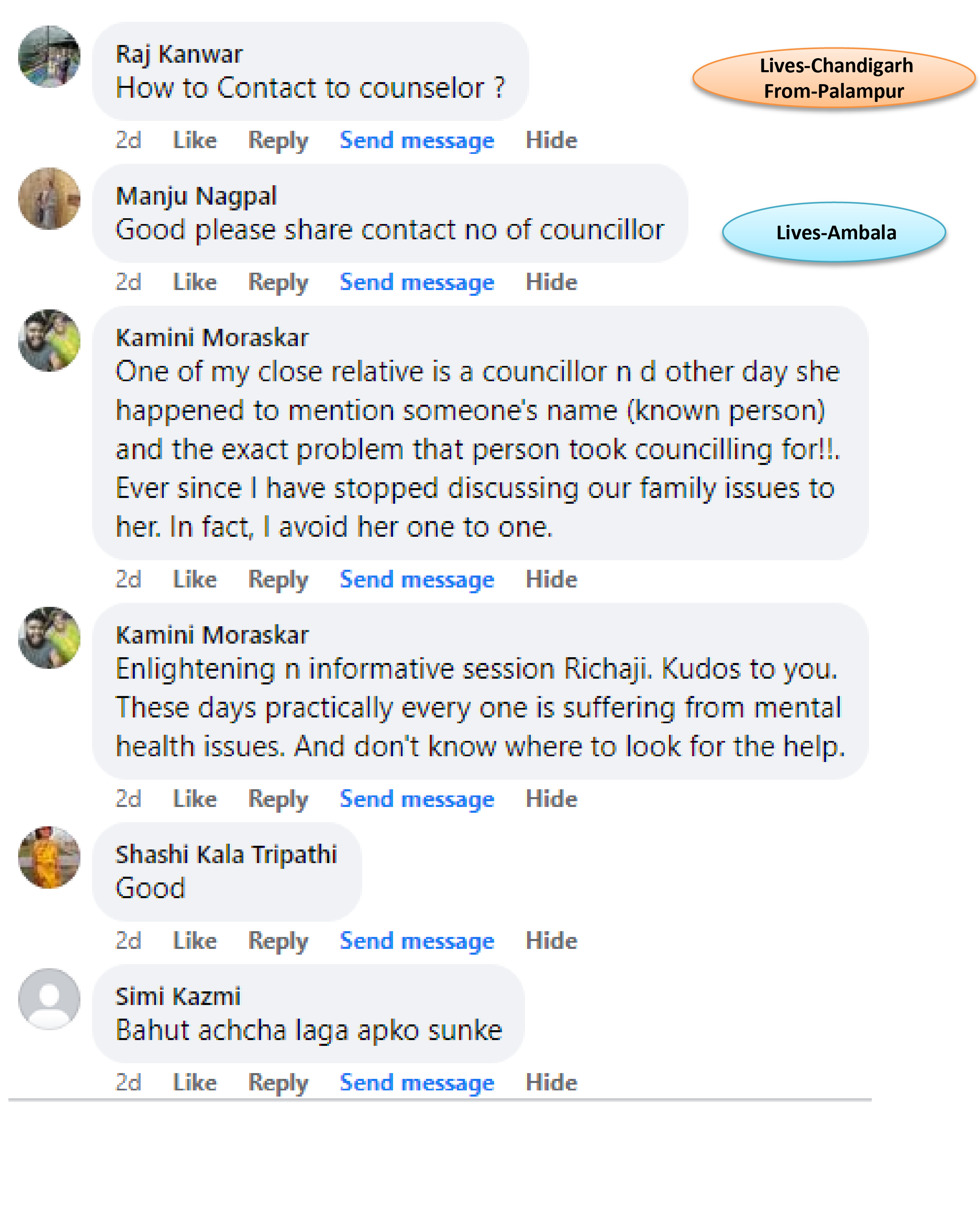Hide Manju Nagpal's comment
The image size is (980, 1215).
point(551,282)
